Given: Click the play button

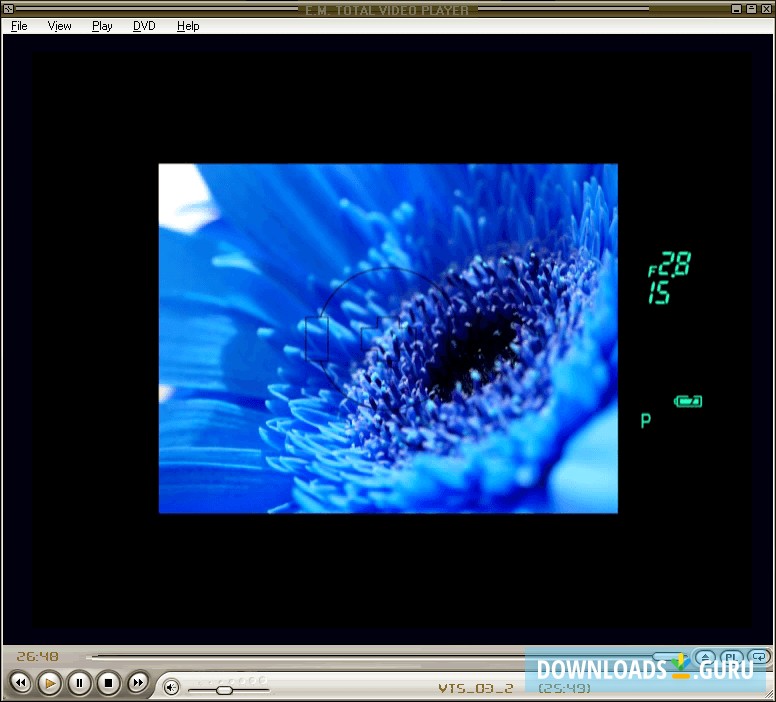Looking at the screenshot, I should coord(49,683).
